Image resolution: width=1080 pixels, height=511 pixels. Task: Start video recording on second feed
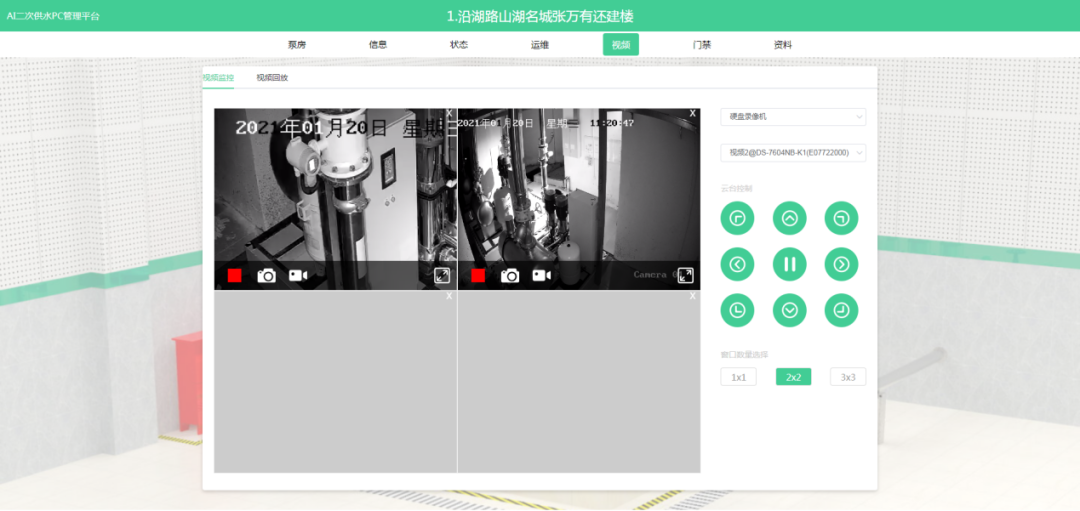coord(542,275)
